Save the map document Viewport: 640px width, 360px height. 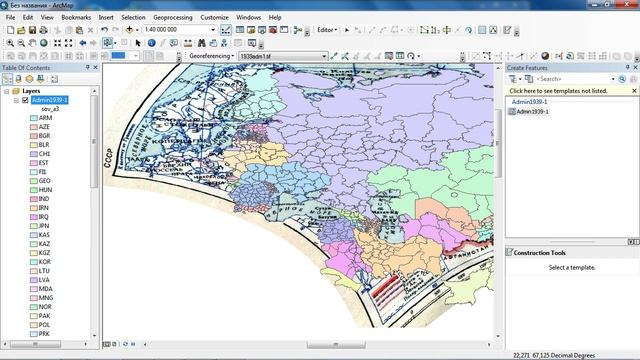[x=32, y=30]
